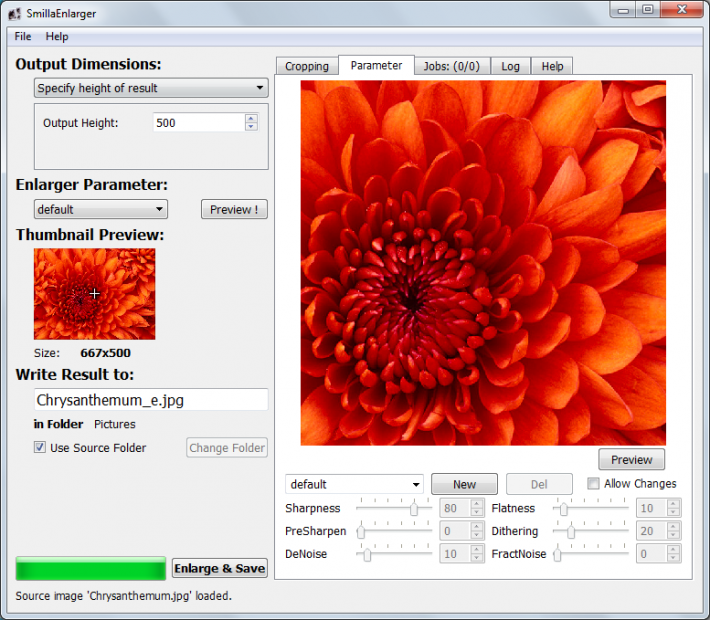
Task: Click the Dithering slider handle
Action: pos(571,531)
